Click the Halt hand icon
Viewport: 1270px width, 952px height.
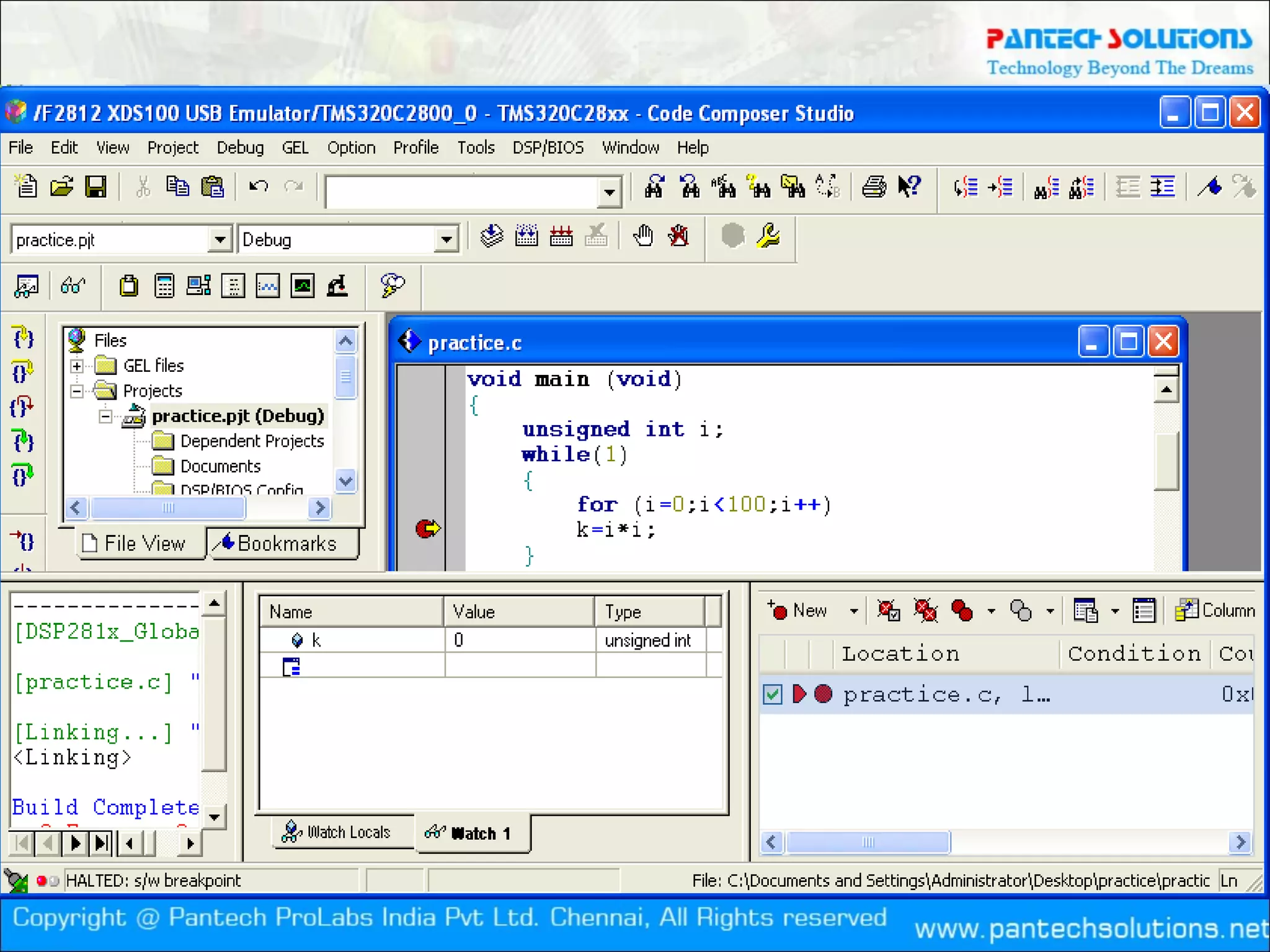pyautogui.click(x=644, y=236)
